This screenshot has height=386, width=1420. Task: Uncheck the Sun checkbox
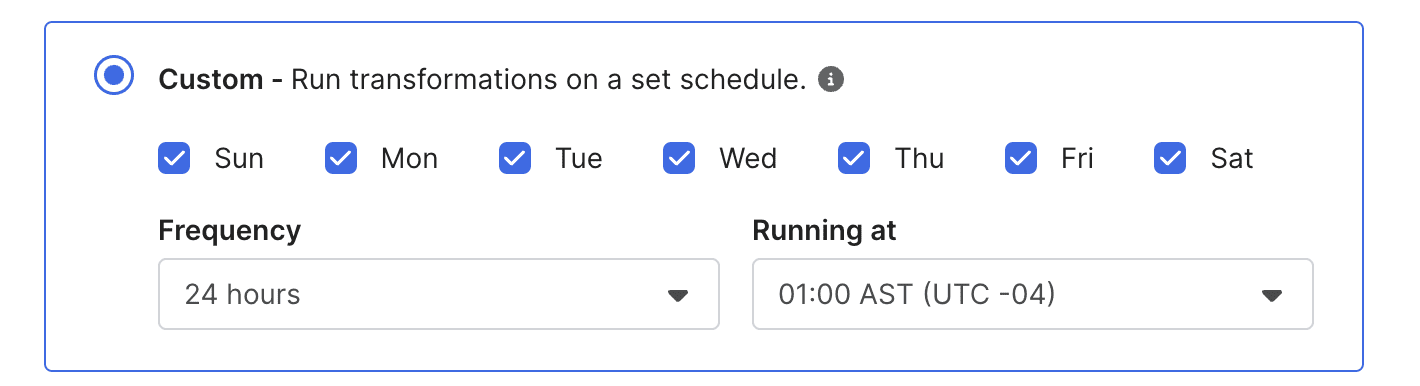[x=174, y=158]
